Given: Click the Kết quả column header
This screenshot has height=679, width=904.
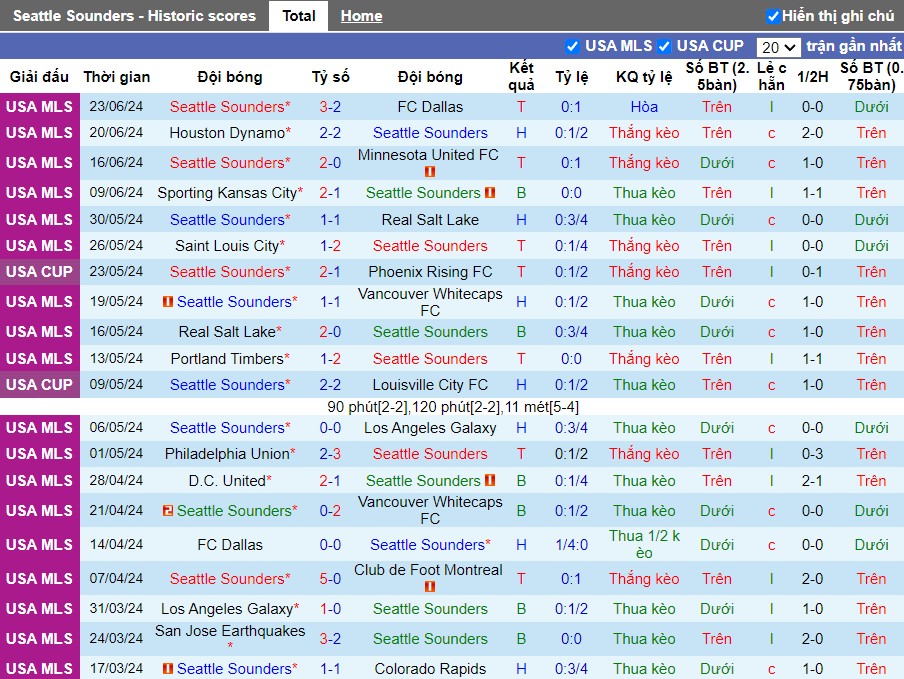Looking at the screenshot, I should click(522, 77).
